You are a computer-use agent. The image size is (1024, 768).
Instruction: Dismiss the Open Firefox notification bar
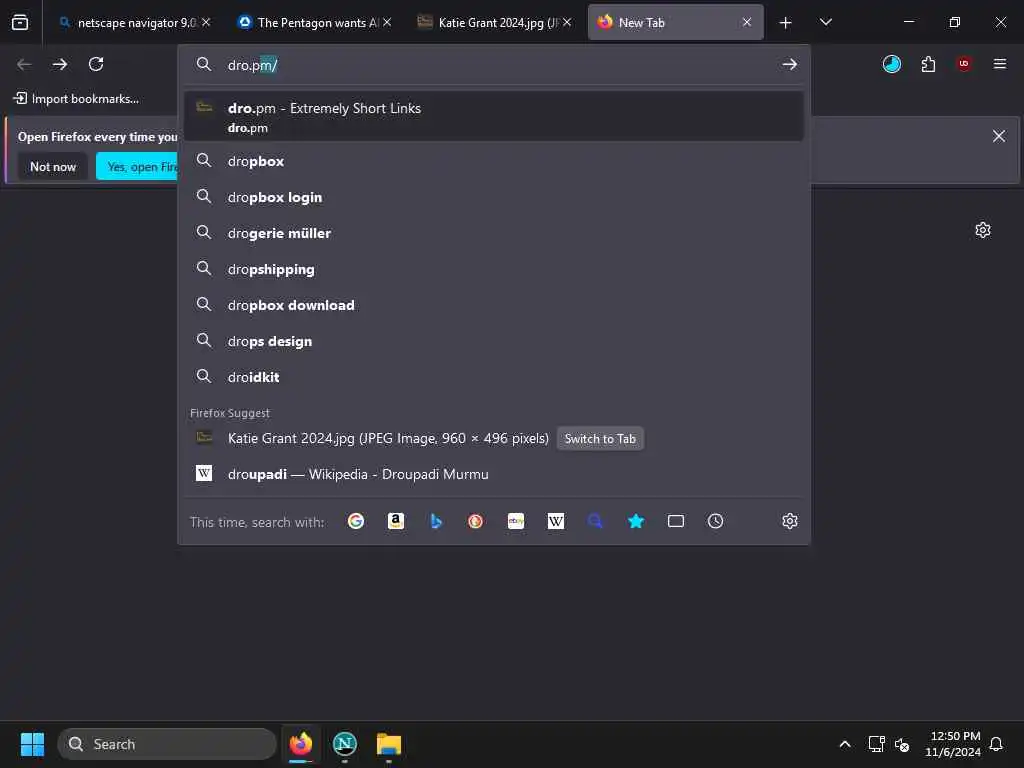coord(999,136)
